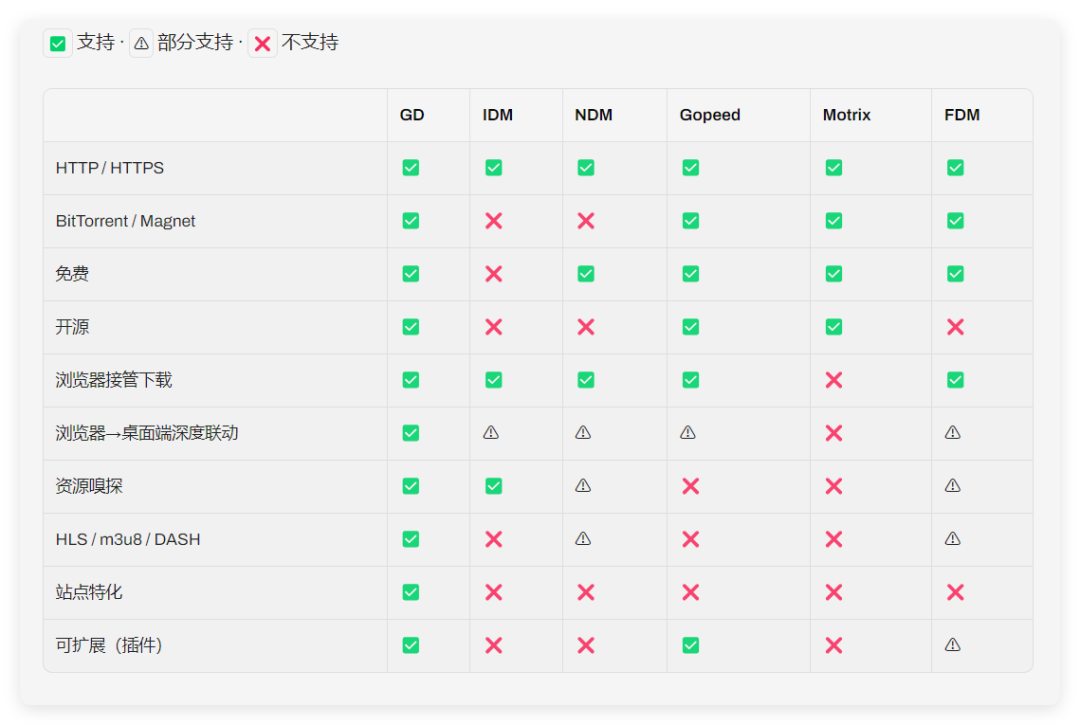Click the GD column header
The image size is (1080, 725).
coord(412,115)
